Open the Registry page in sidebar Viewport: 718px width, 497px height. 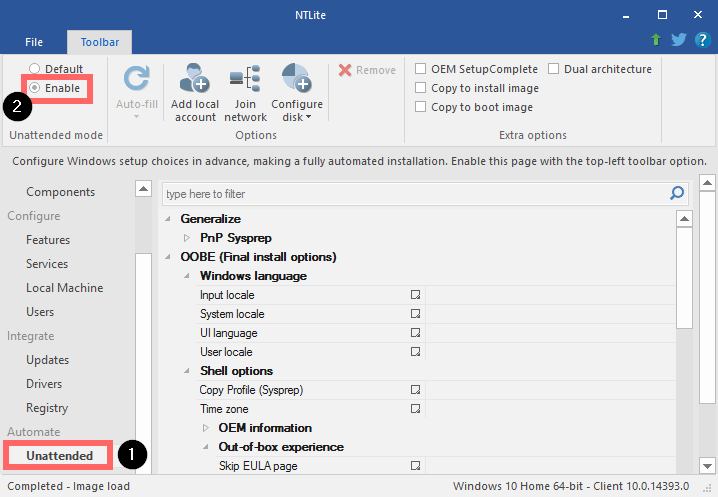pos(47,408)
